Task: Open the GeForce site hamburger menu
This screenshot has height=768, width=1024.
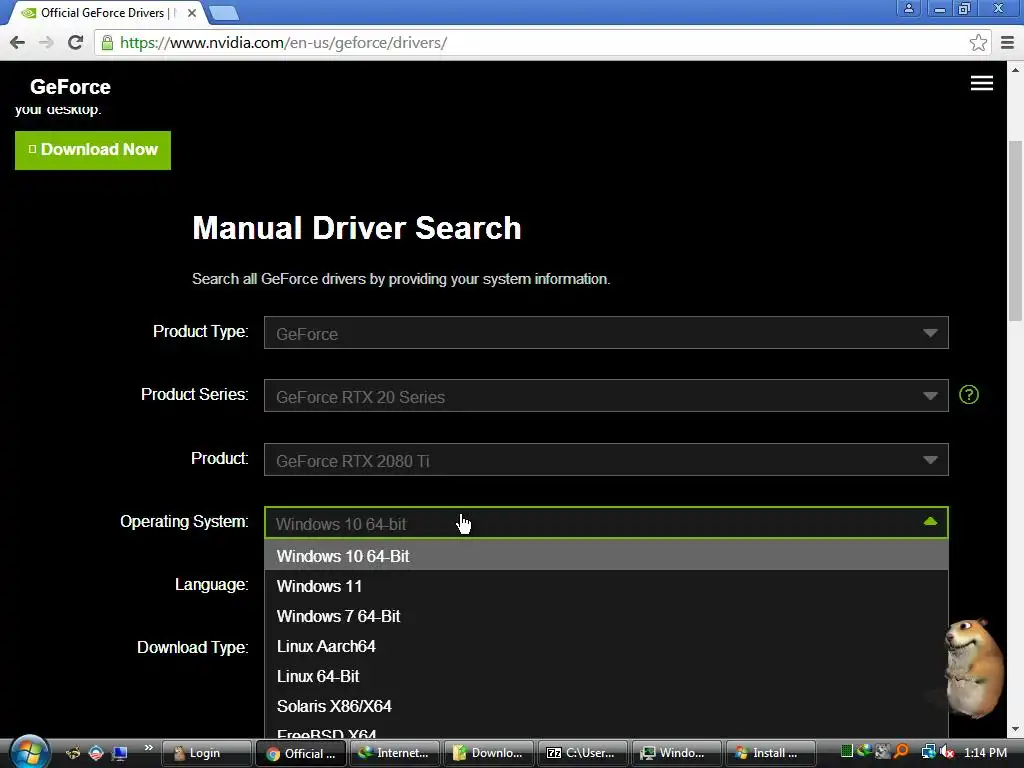Action: tap(982, 83)
